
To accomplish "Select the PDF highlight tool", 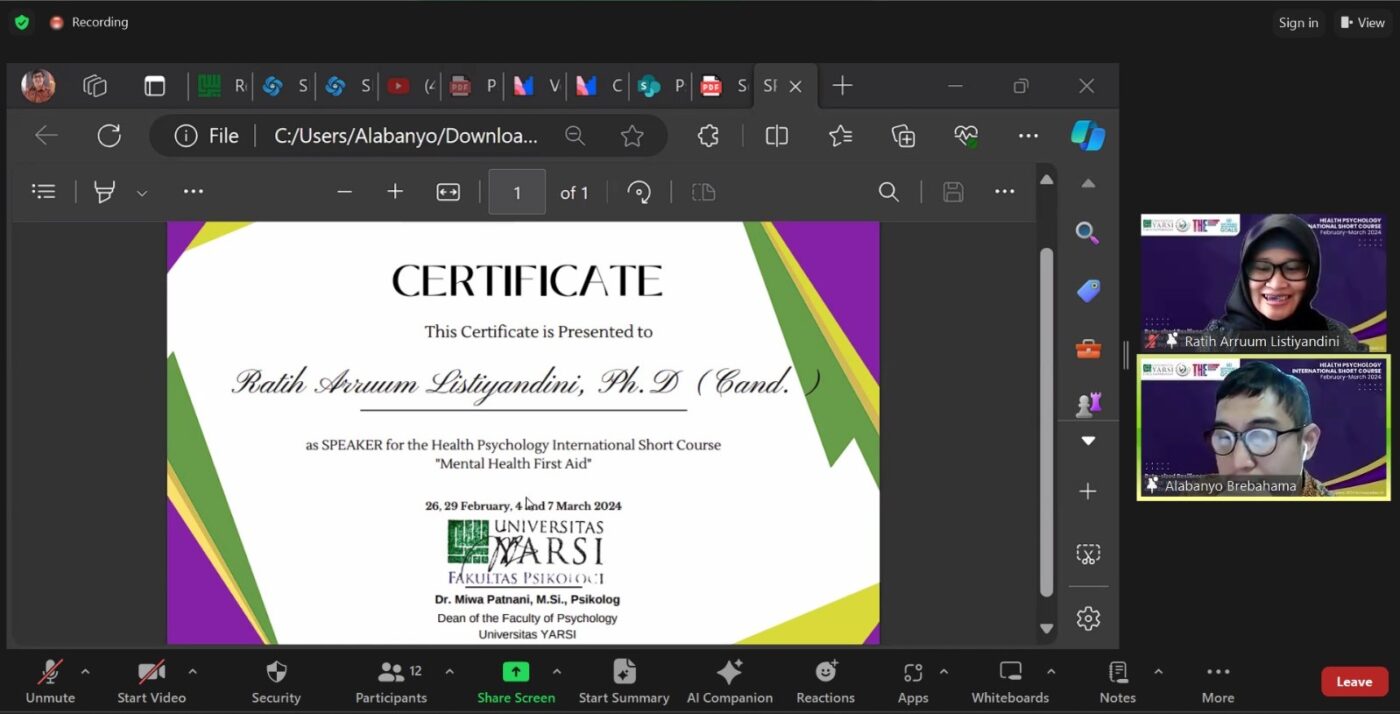I will point(104,192).
